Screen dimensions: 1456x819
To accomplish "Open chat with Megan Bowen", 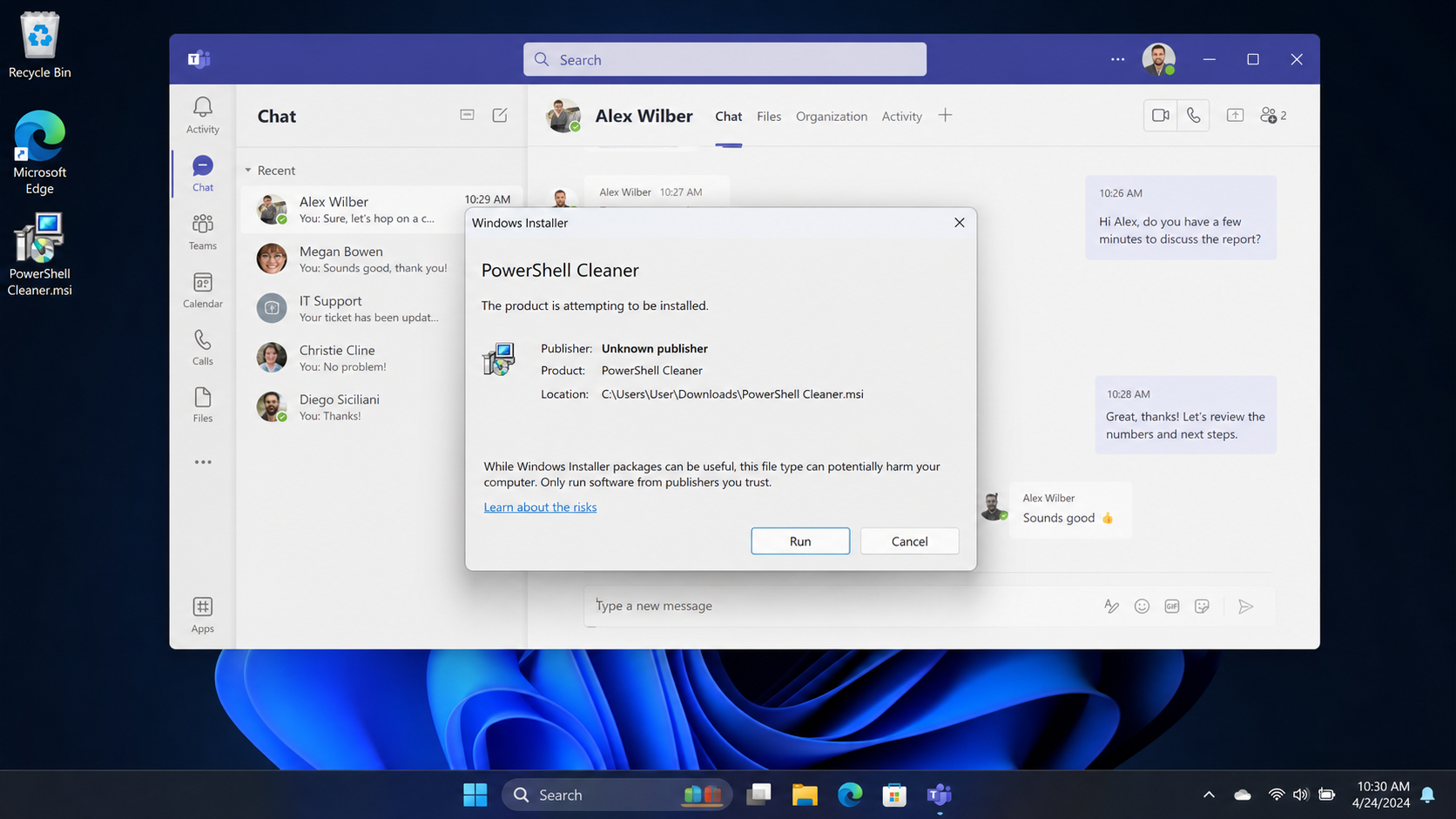I will click(x=381, y=258).
